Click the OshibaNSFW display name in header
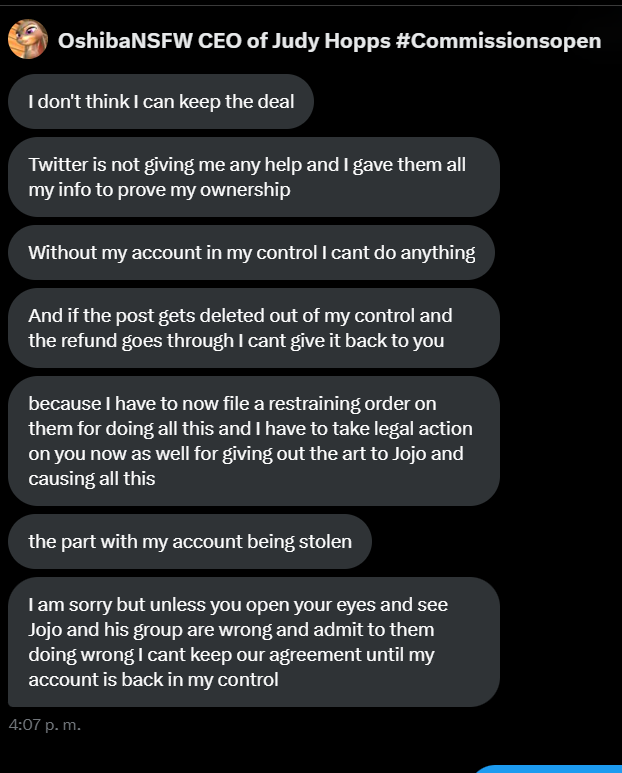The image size is (622, 773). tap(125, 41)
